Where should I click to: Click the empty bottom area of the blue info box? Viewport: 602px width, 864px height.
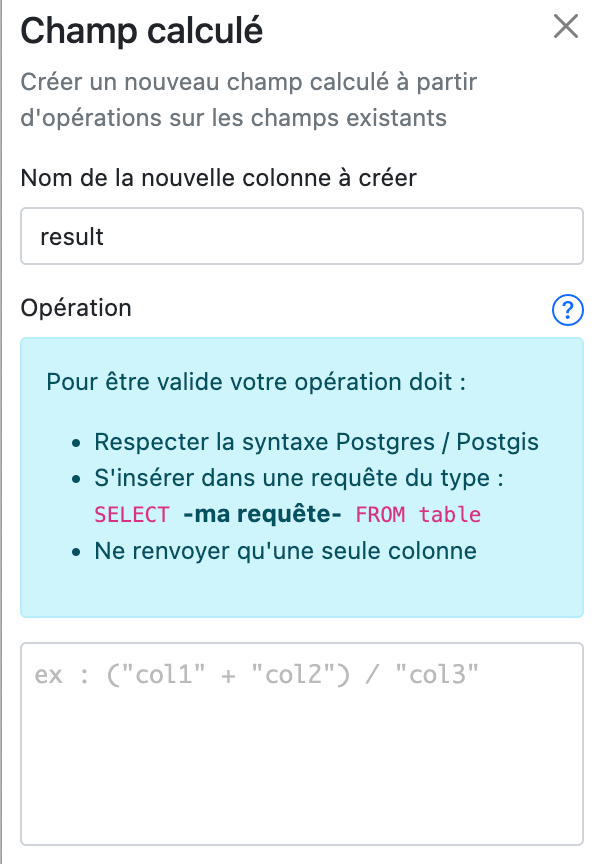(x=301, y=594)
